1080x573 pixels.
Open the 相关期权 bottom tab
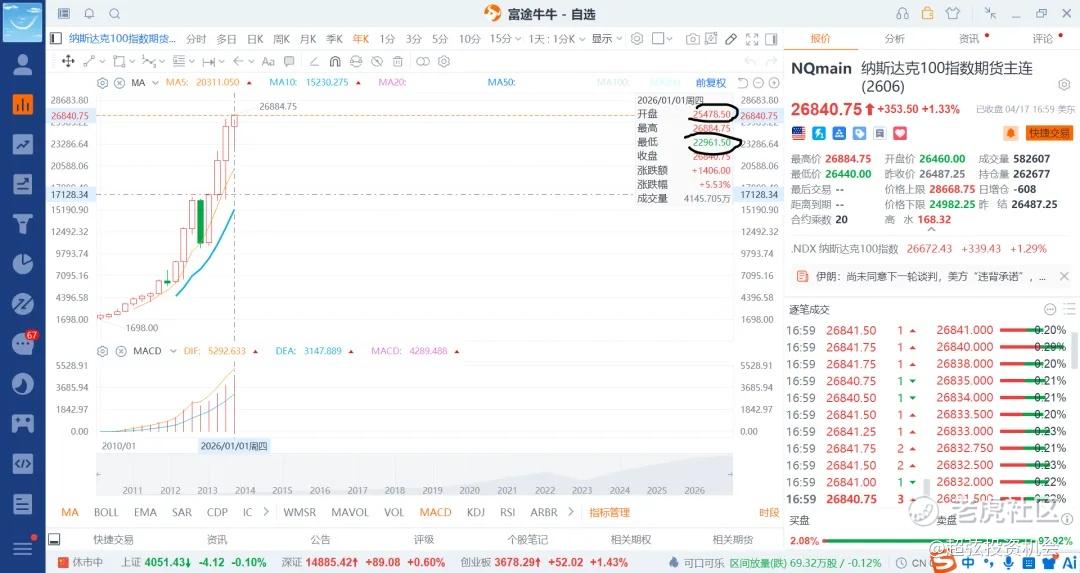631,539
